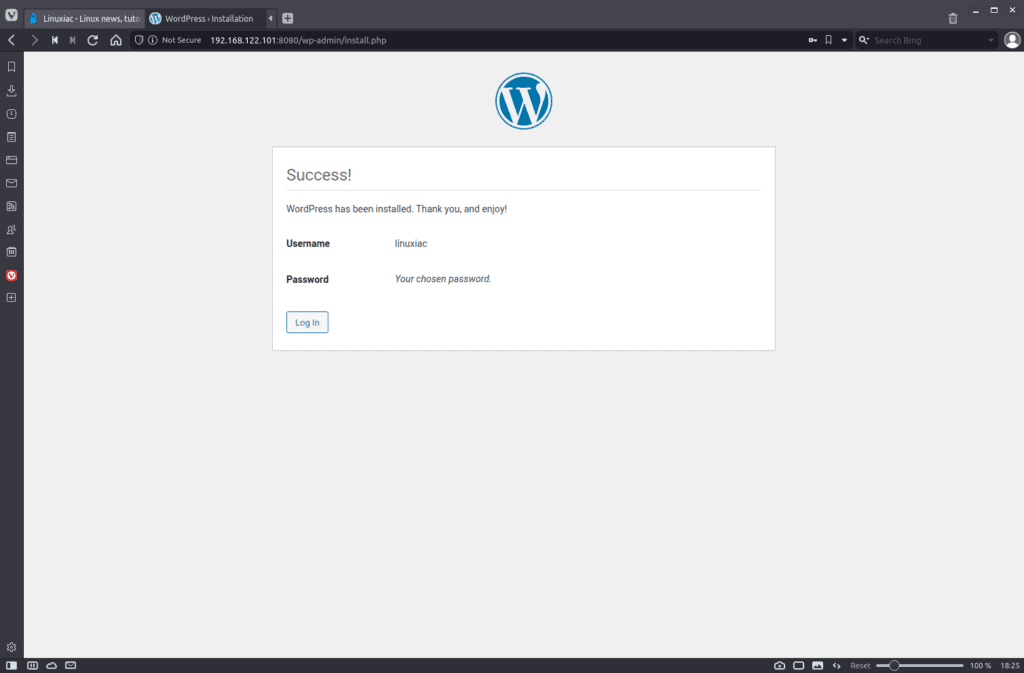Open the Bookmarks panel
This screenshot has width=1024, height=673.
click(11, 67)
